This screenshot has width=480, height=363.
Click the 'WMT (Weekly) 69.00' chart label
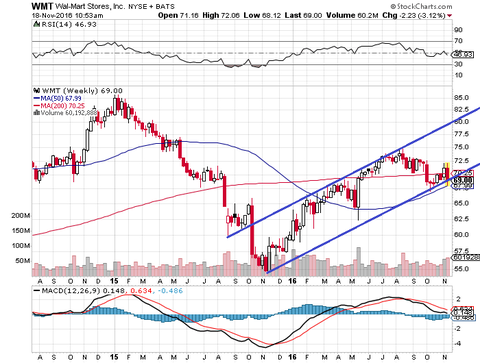pyautogui.click(x=82, y=91)
